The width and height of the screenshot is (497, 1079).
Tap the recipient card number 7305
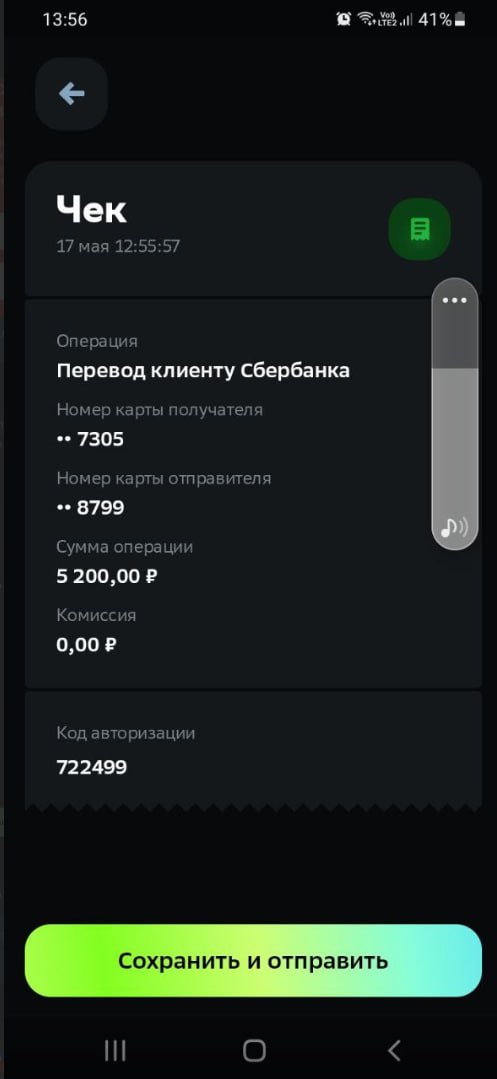(x=90, y=439)
